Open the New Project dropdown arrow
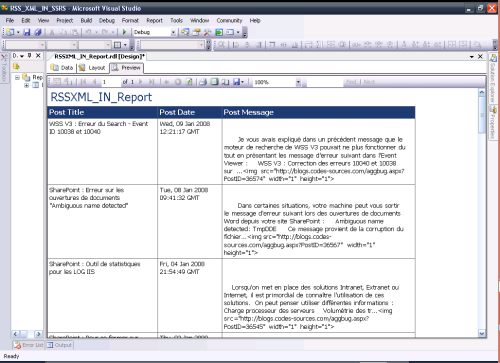Screen dimensions: 500x363 coord(18,32)
